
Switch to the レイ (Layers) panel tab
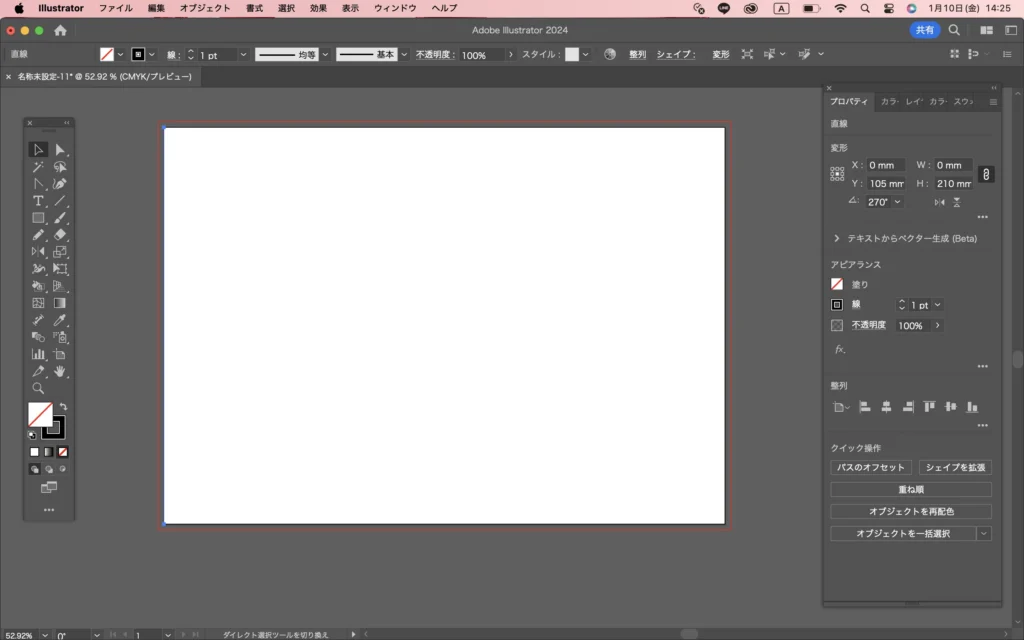[x=913, y=102]
